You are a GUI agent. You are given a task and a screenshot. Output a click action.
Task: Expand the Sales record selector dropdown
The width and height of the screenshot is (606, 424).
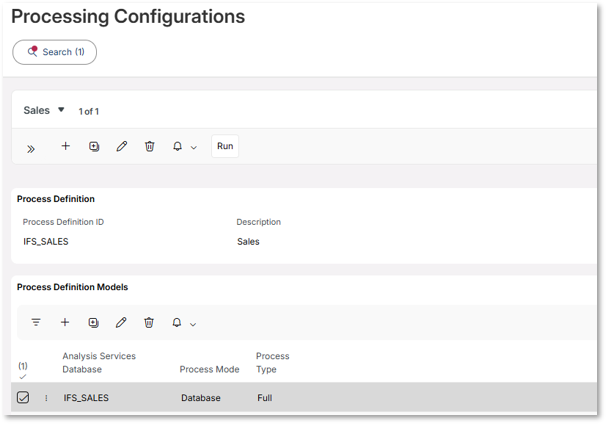tap(44, 111)
